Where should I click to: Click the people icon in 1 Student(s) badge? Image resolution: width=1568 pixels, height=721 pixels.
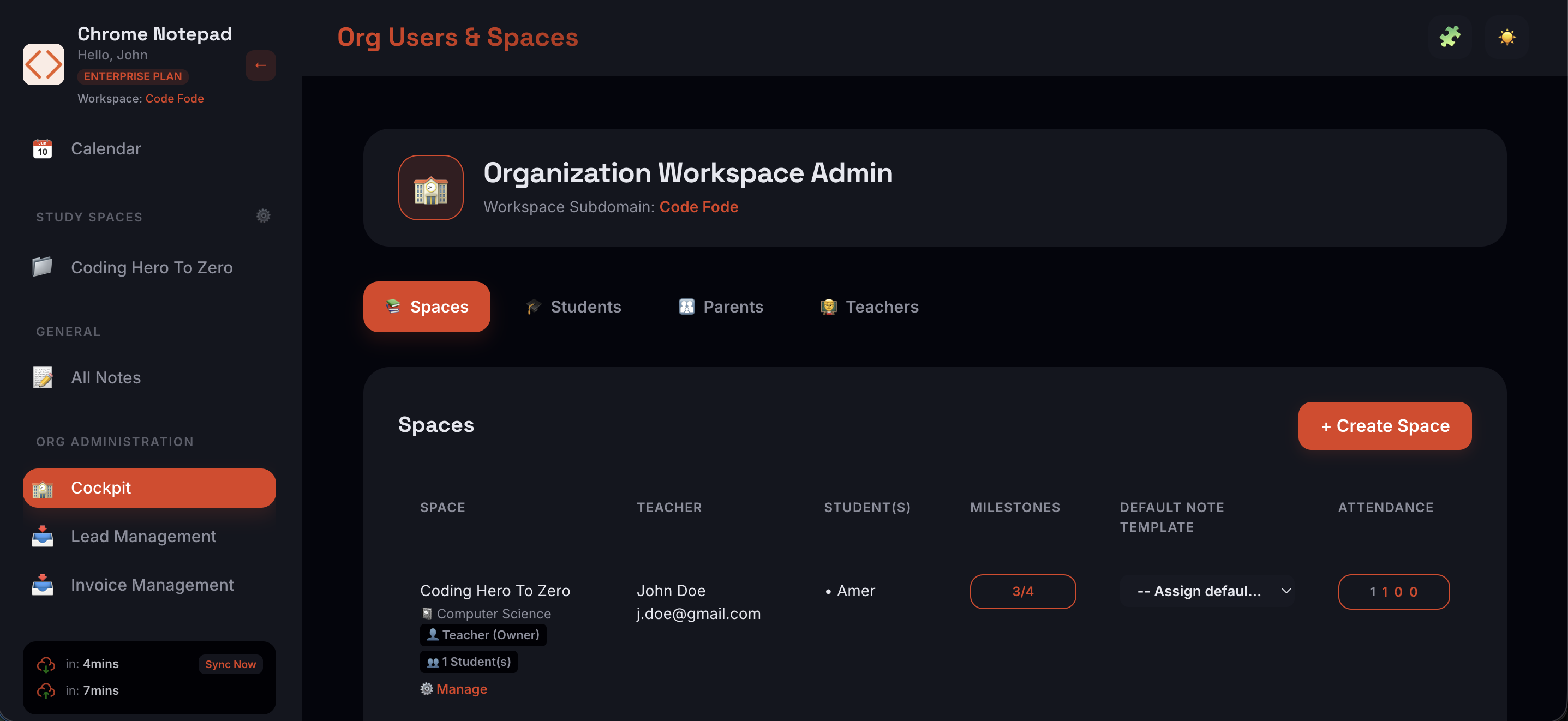click(433, 662)
